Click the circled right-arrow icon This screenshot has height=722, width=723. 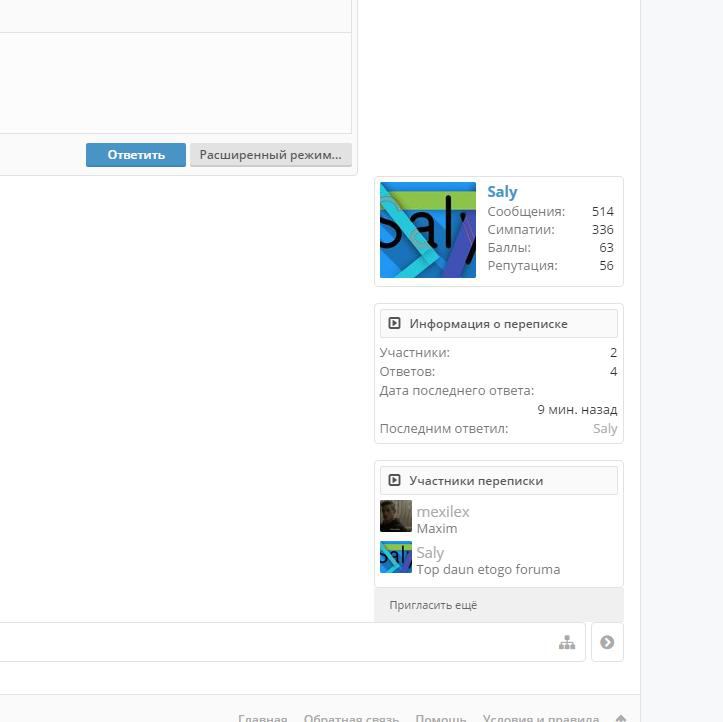point(607,642)
